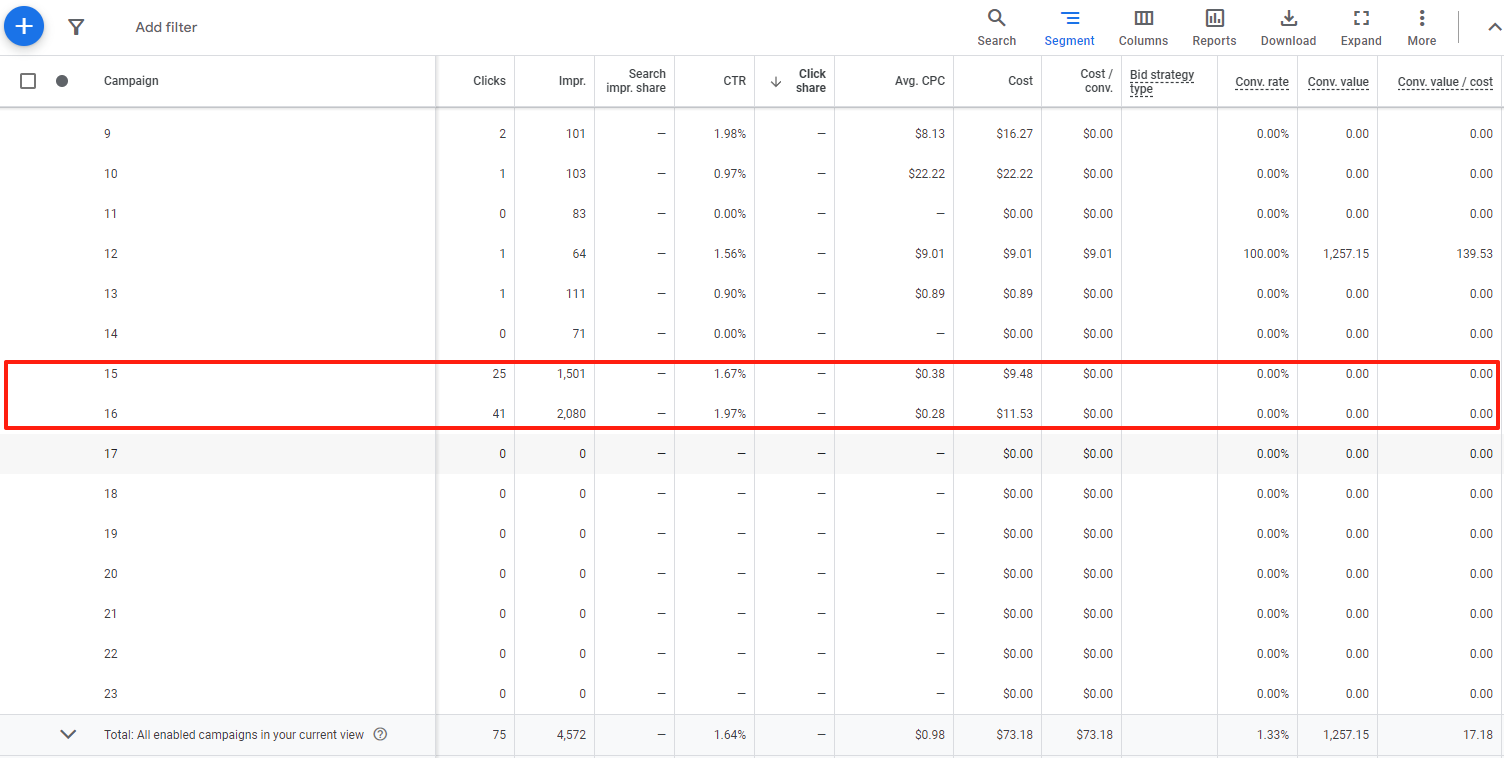Viewport: 1504px width, 758px height.
Task: Sort by Search impr. share header
Action: [x=636, y=81]
